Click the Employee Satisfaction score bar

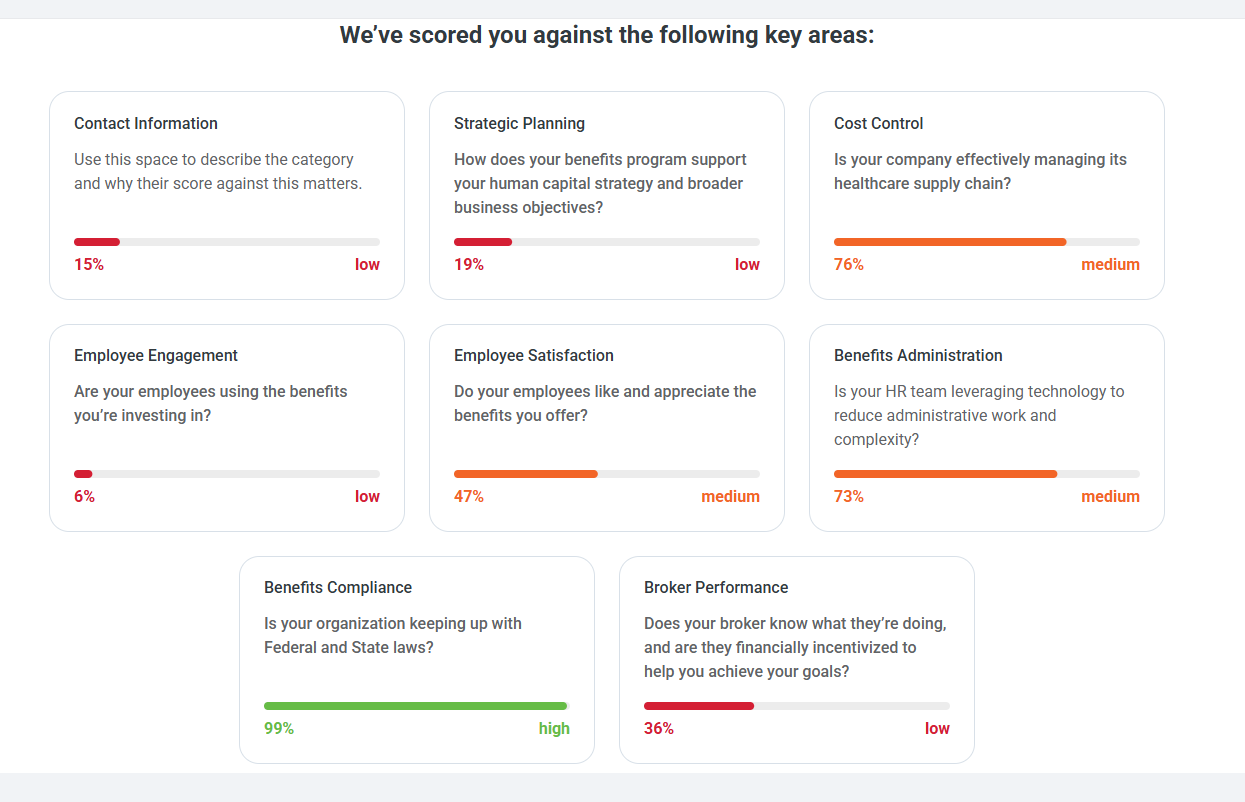coord(607,474)
